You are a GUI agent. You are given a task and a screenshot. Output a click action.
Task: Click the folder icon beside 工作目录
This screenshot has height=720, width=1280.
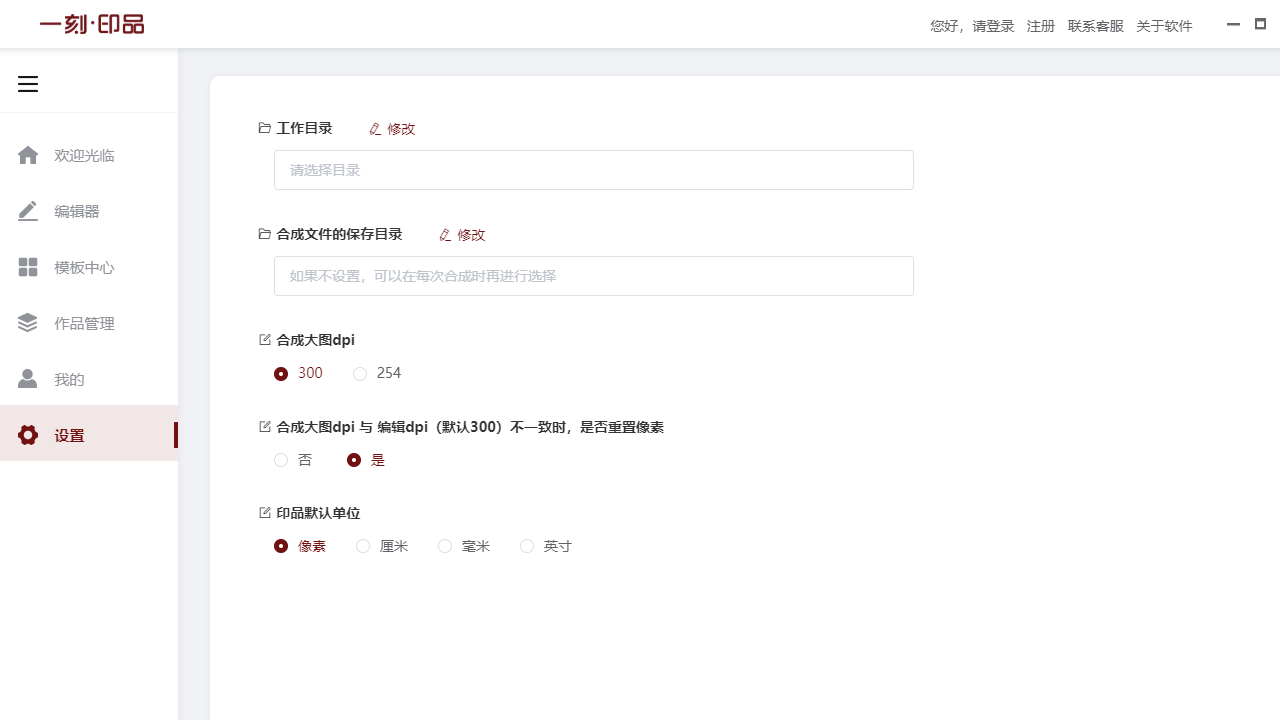click(264, 128)
